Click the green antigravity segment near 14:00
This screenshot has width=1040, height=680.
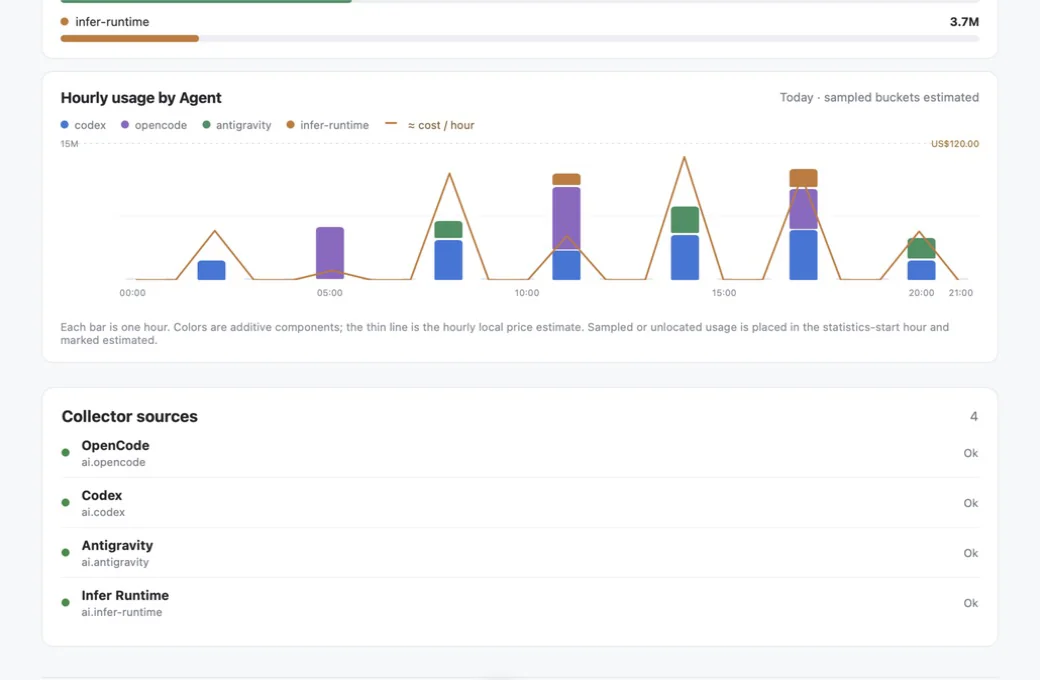(684, 220)
